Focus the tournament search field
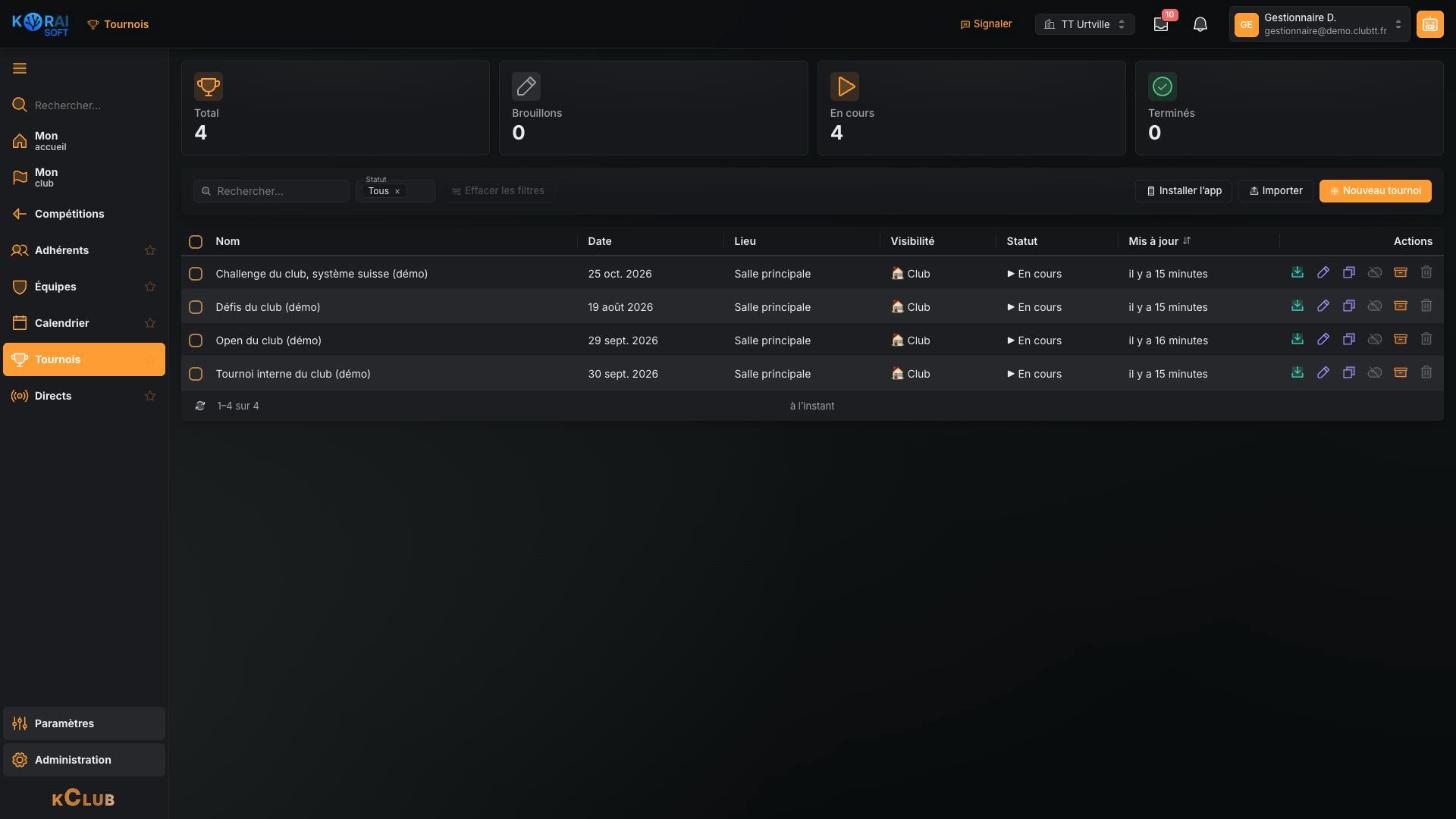This screenshot has height=819, width=1456. point(271,191)
